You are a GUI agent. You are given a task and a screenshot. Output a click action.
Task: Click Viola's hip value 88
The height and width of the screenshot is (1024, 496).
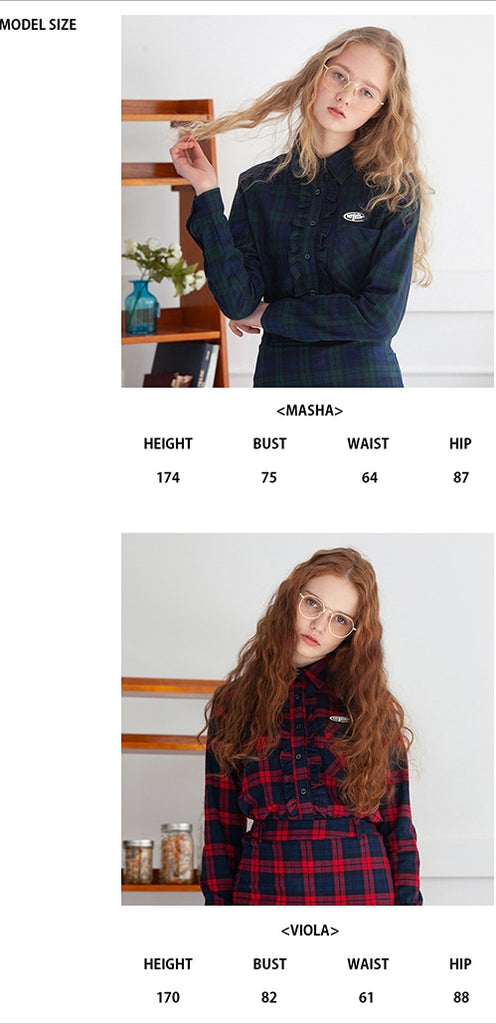click(x=461, y=998)
